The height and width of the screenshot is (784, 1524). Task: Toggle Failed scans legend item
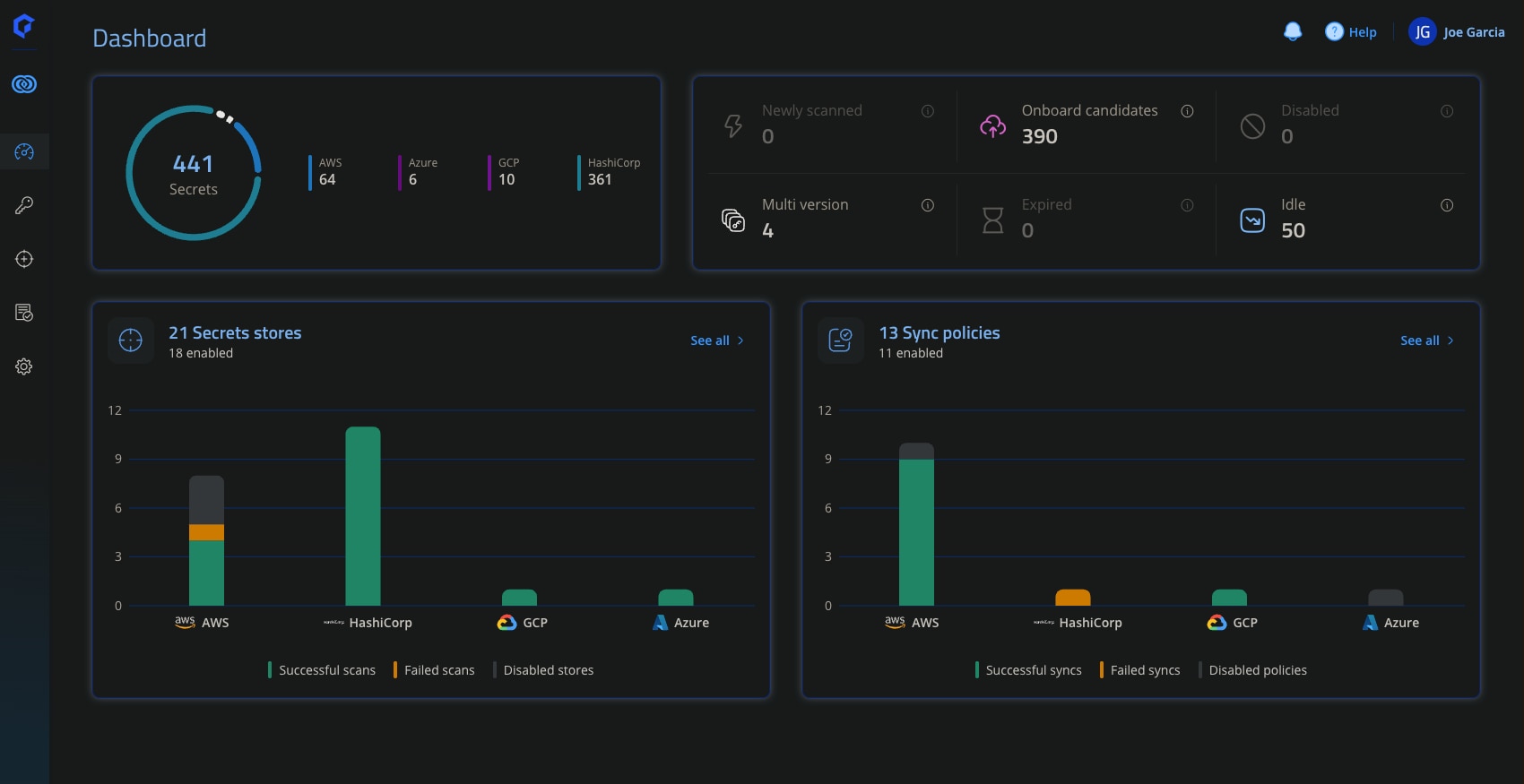point(434,670)
